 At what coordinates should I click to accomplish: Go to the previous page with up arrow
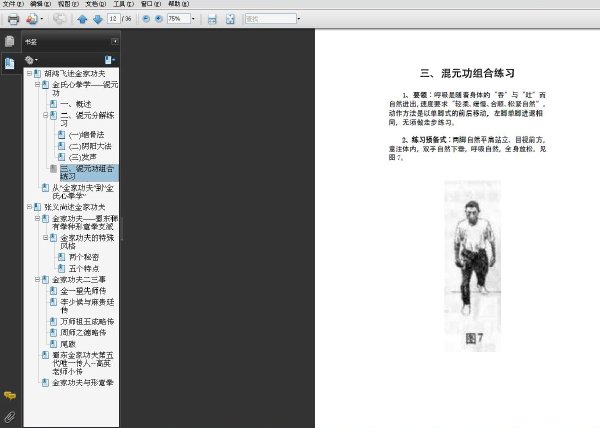82,19
